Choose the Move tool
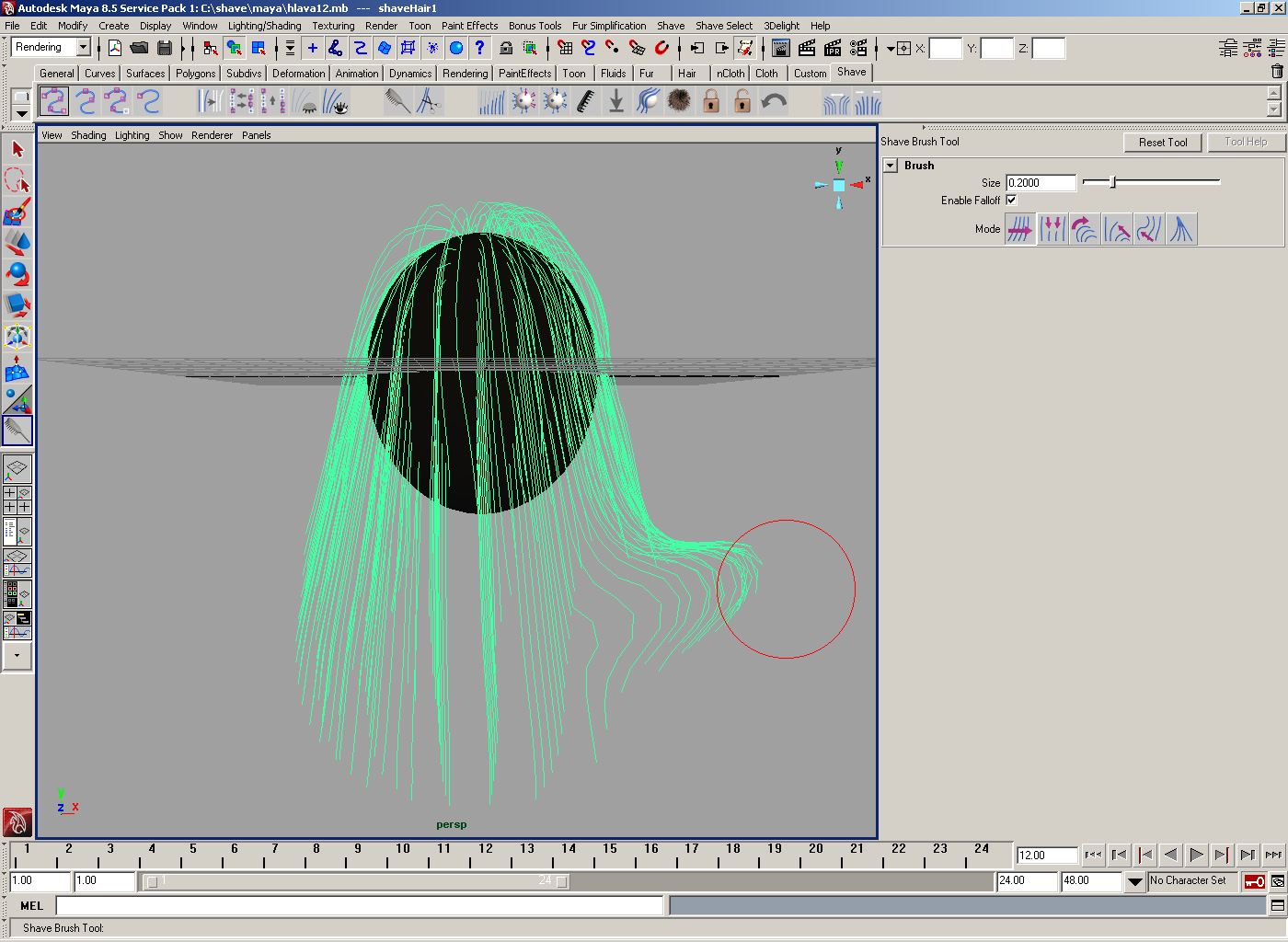 click(17, 243)
